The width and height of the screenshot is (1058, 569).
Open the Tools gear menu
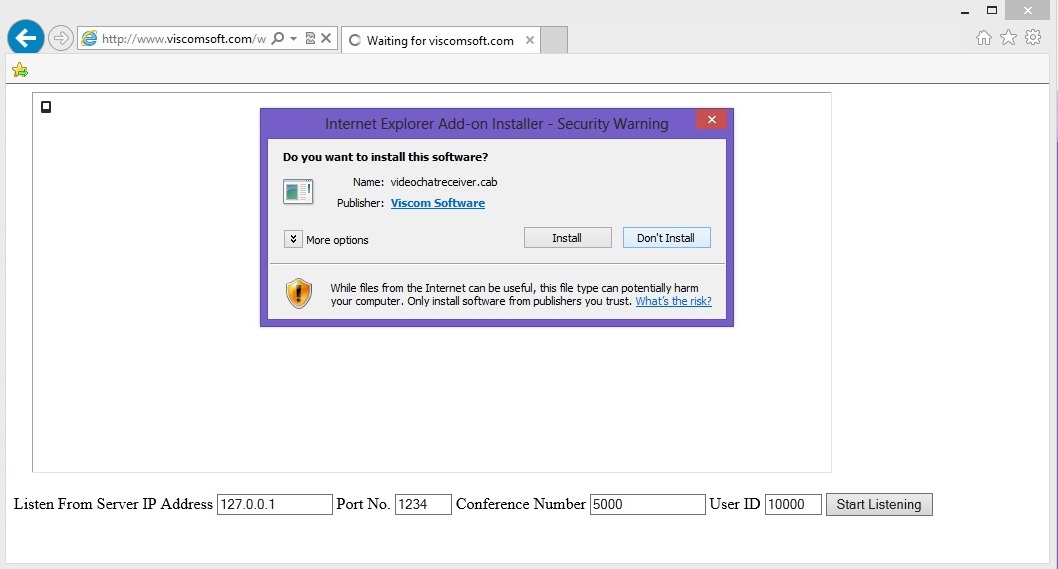[1033, 37]
